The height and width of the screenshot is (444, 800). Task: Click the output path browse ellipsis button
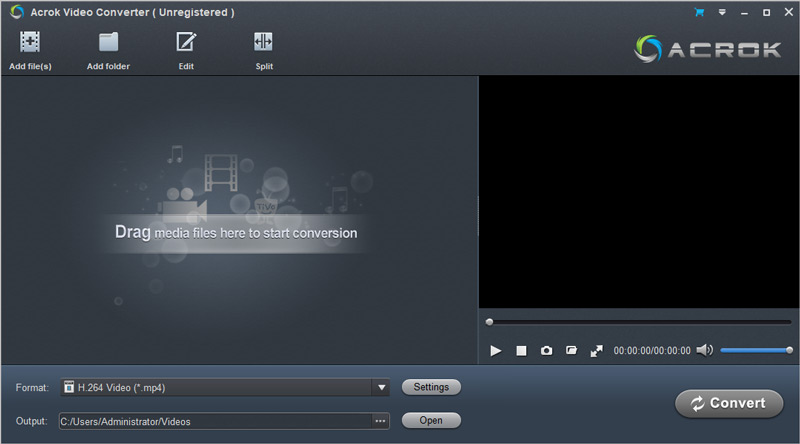[x=380, y=421]
